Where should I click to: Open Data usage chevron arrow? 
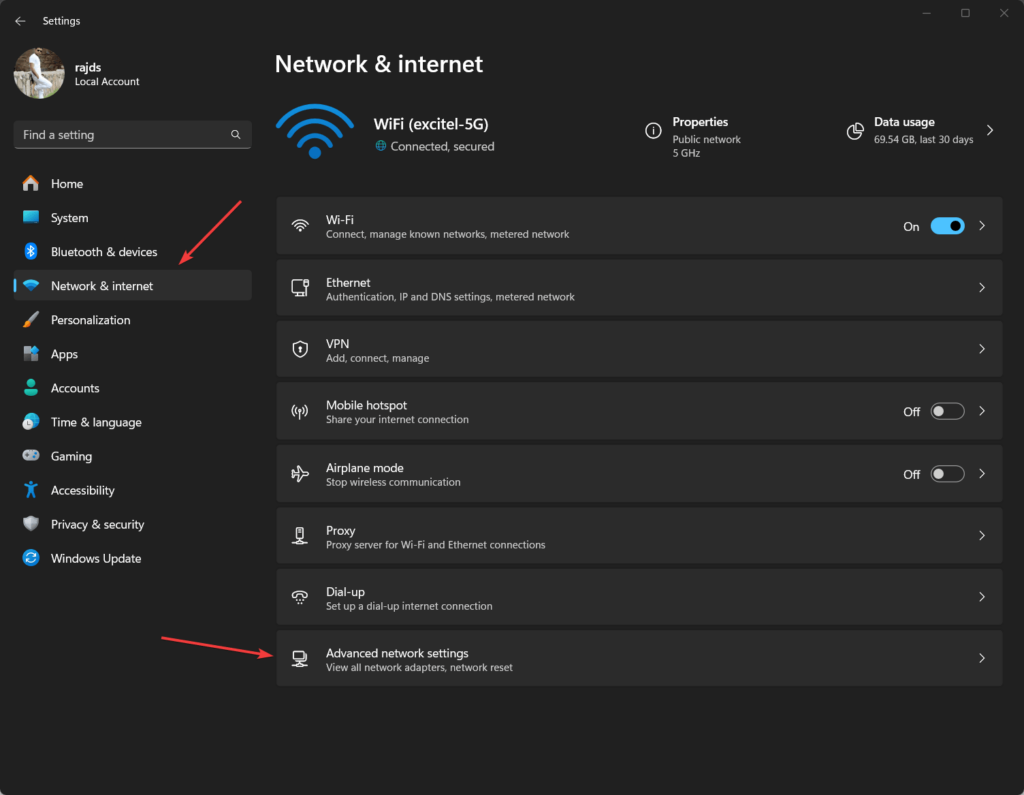[x=990, y=131]
